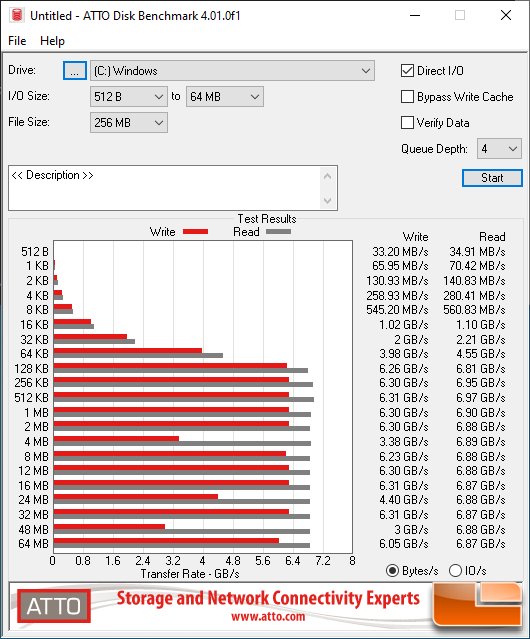Open the 256 MB File Size dropdown
This screenshot has height=639, width=530.
click(x=129, y=123)
